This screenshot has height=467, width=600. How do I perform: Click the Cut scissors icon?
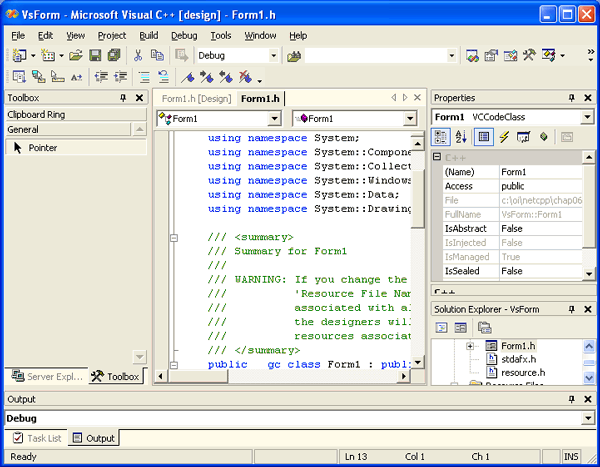[139, 56]
